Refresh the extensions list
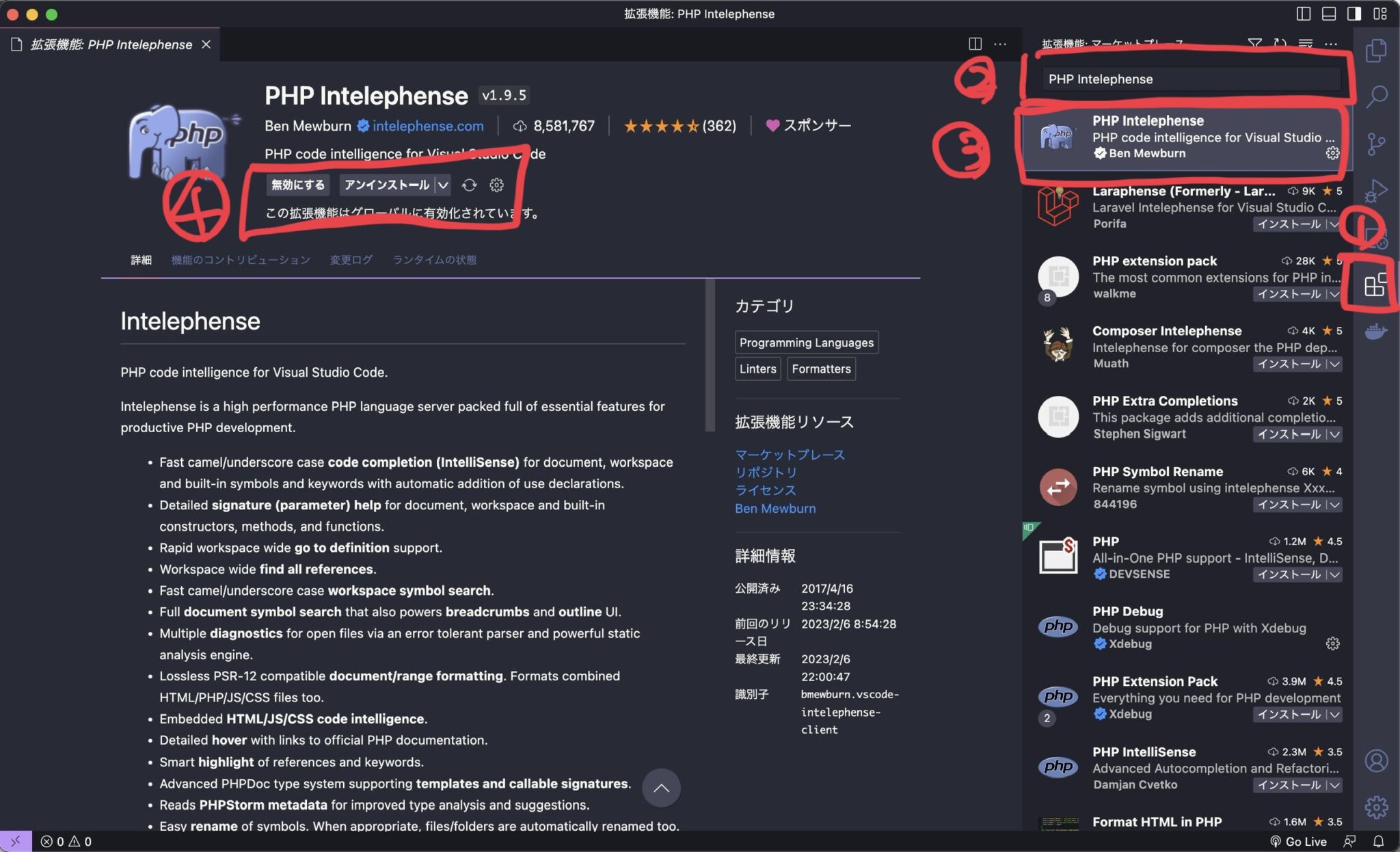1400x852 pixels. pos(1280,43)
